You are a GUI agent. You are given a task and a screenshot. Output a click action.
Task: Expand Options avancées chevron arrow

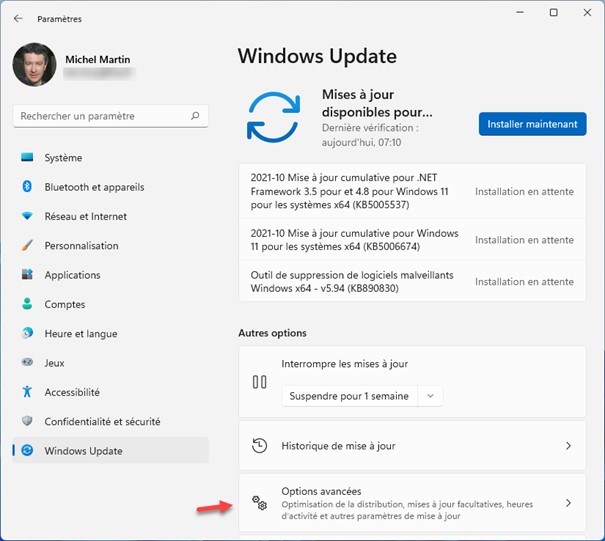click(x=568, y=503)
